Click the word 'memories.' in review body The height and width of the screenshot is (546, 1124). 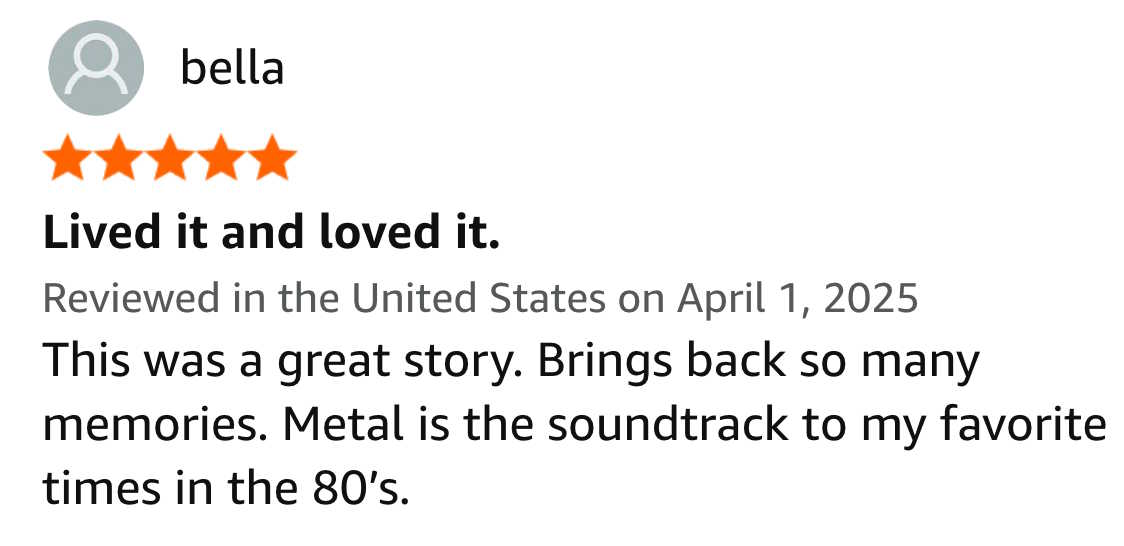click(x=156, y=425)
